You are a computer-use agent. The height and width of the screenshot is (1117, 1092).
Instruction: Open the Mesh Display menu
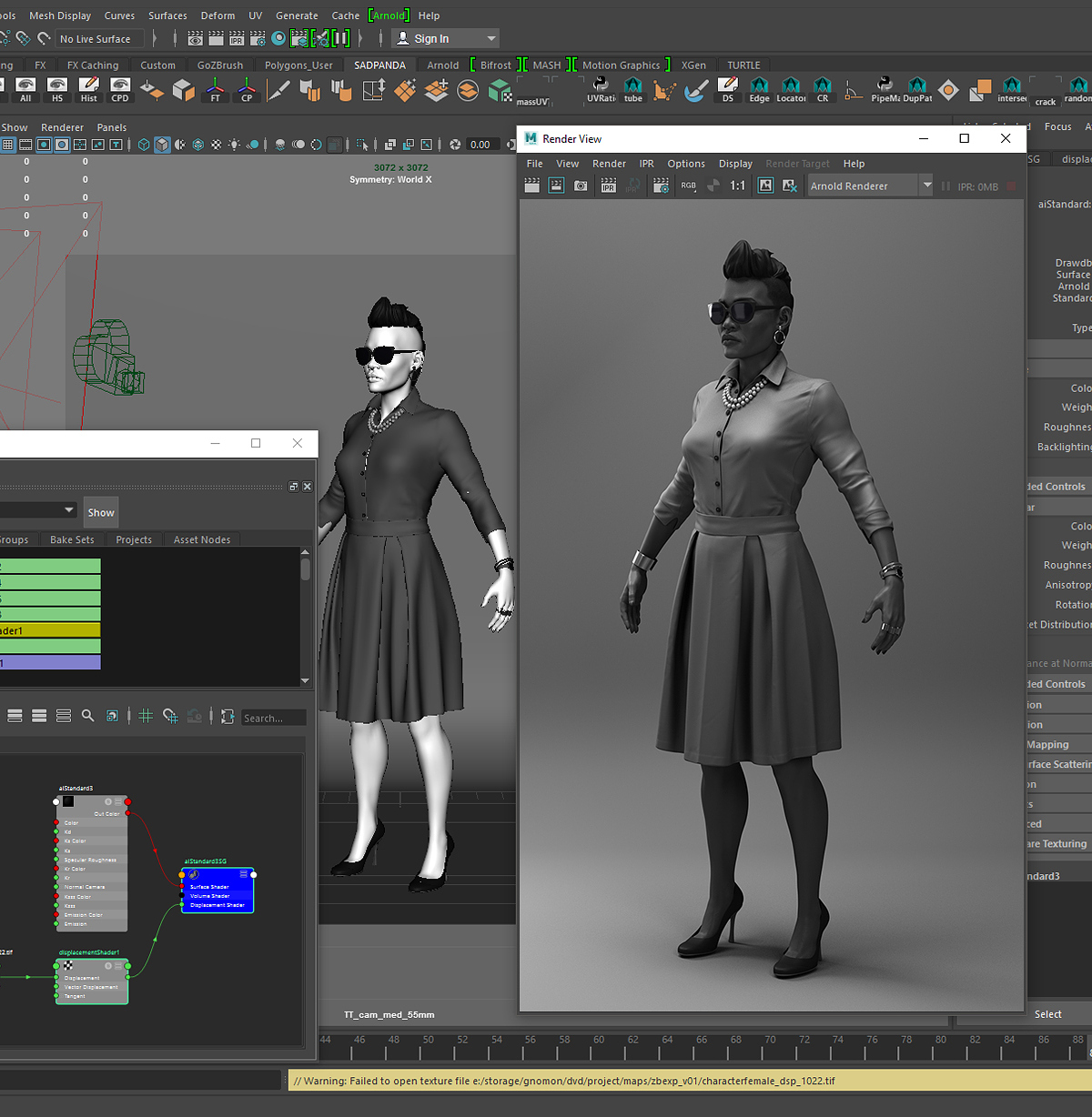coord(60,15)
